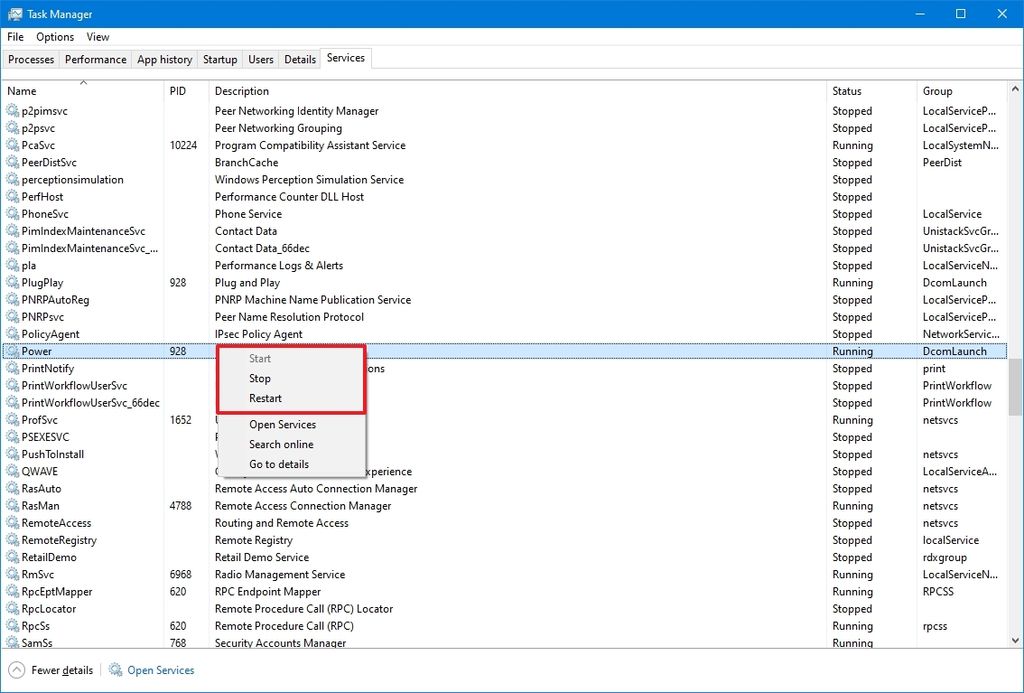
Task: Click the PID column header
Action: (178, 90)
